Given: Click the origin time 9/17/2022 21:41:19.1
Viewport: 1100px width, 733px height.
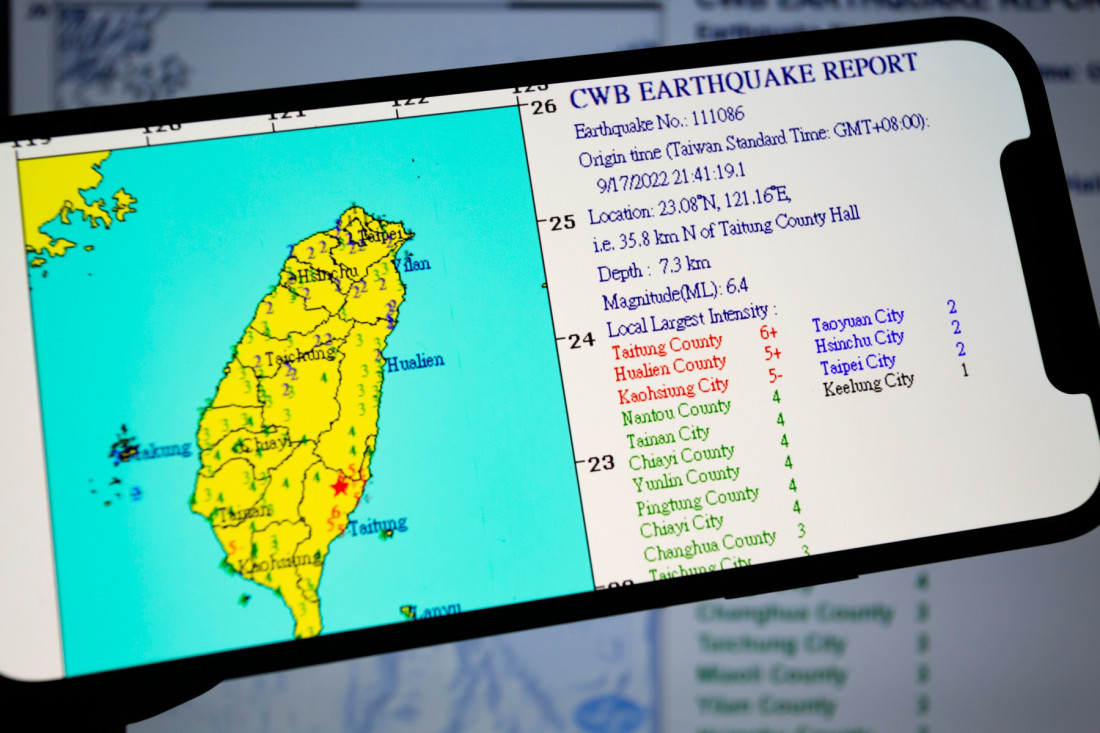Looking at the screenshot, I should tap(671, 178).
